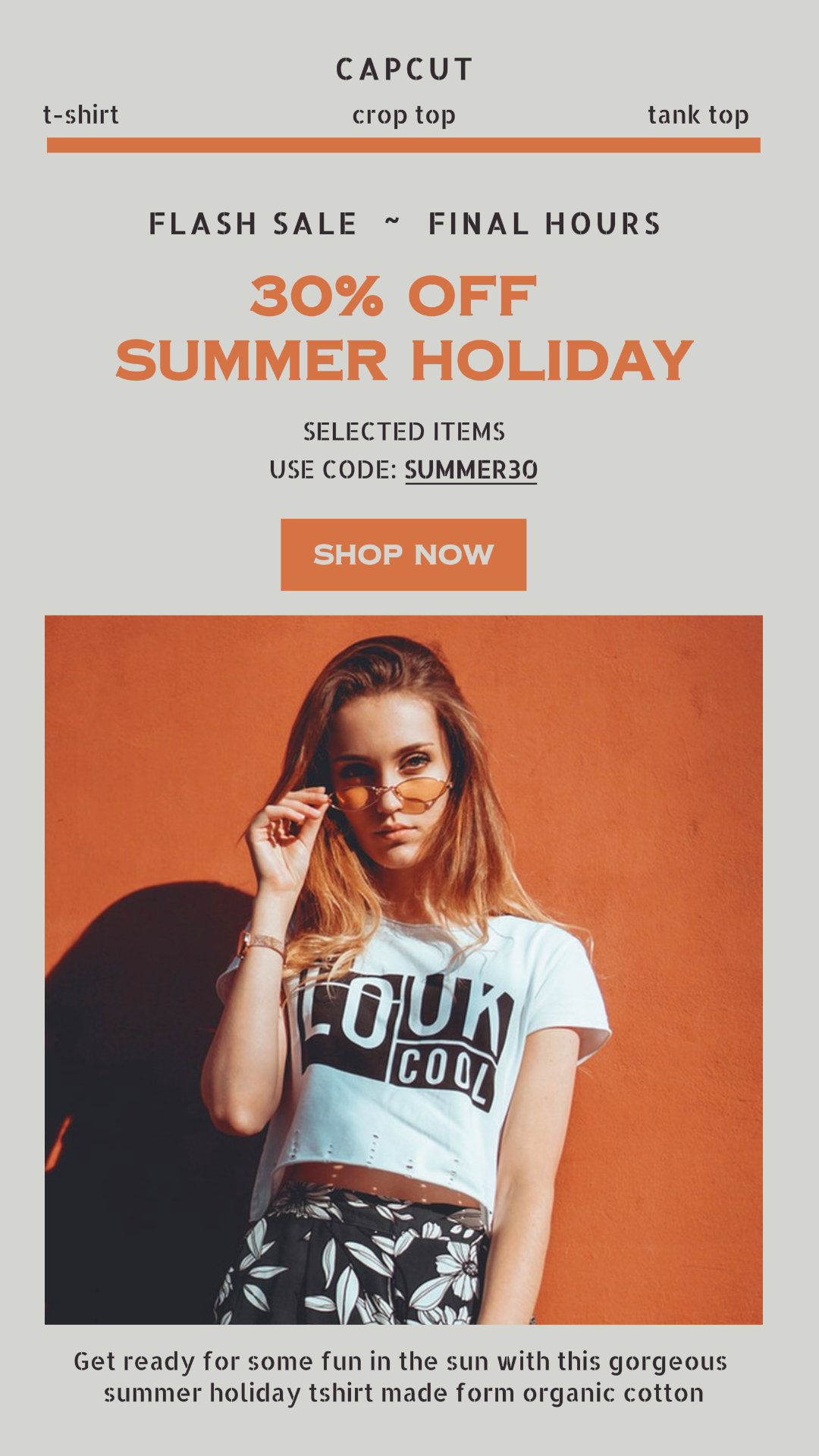Click the caption line mentioning organic cotton
The image size is (819, 1456).
404,1393
